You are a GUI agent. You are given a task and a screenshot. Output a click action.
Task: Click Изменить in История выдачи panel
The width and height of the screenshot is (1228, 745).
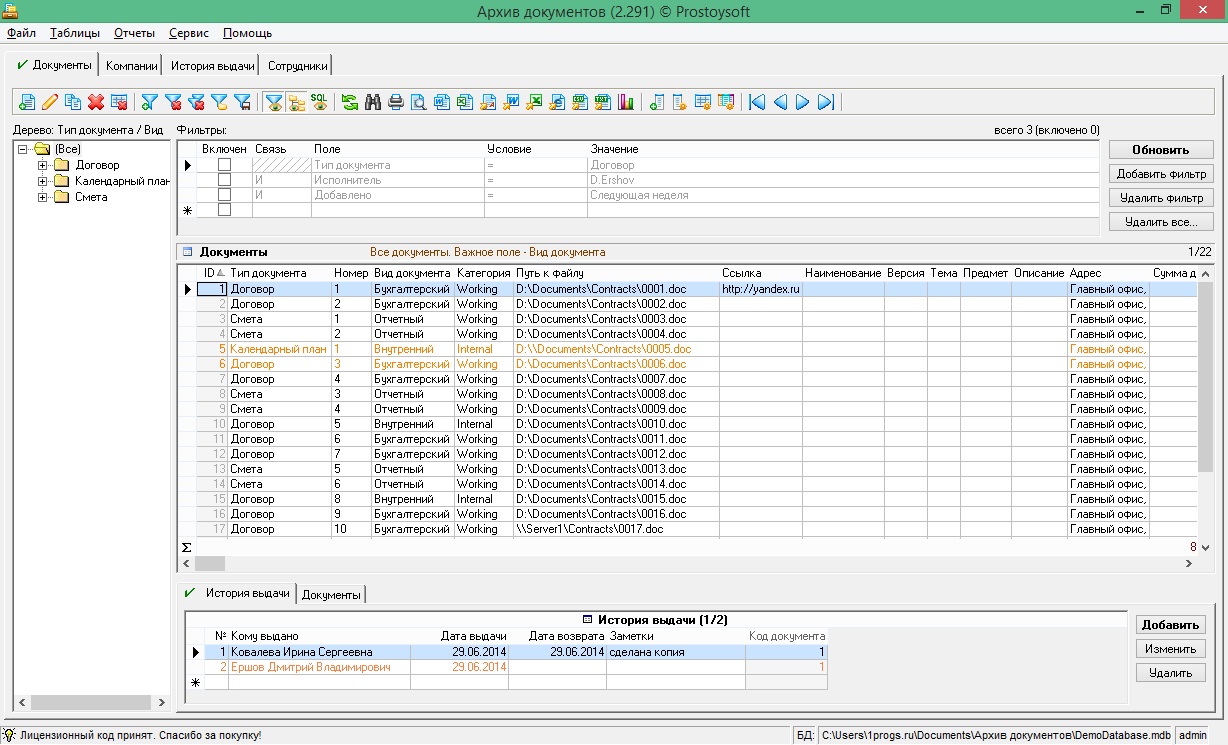1170,649
